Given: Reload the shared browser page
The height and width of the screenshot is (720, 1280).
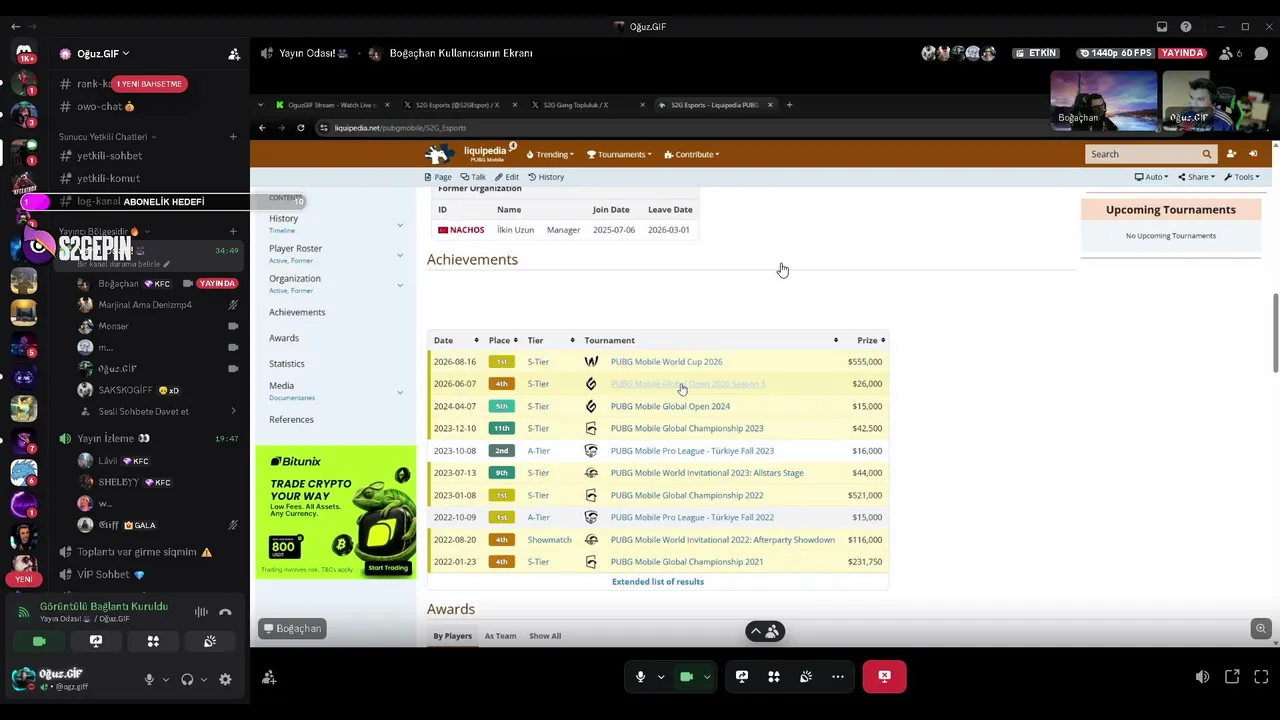Looking at the screenshot, I should coord(300,128).
